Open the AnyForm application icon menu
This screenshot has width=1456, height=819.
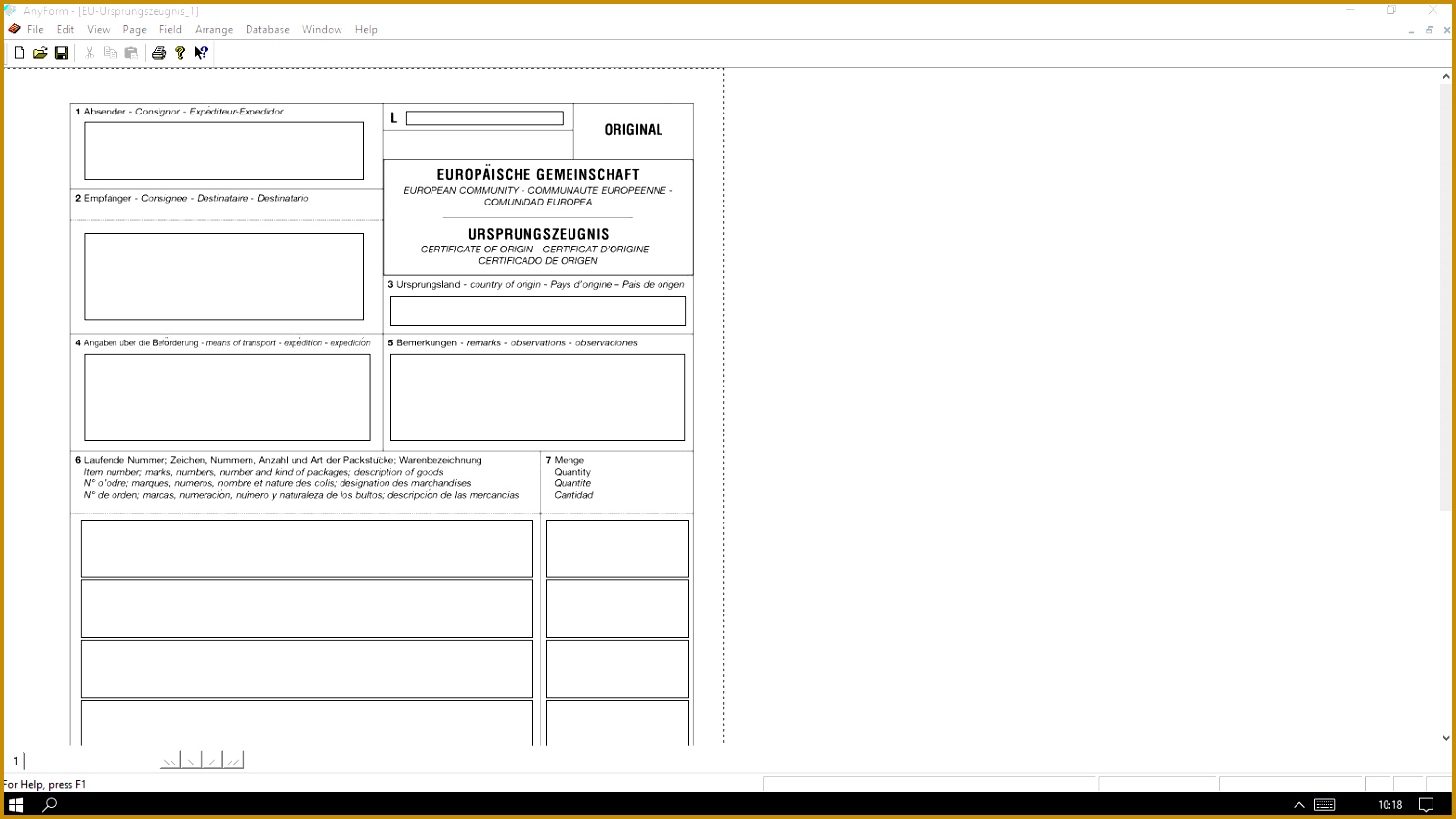[10, 10]
